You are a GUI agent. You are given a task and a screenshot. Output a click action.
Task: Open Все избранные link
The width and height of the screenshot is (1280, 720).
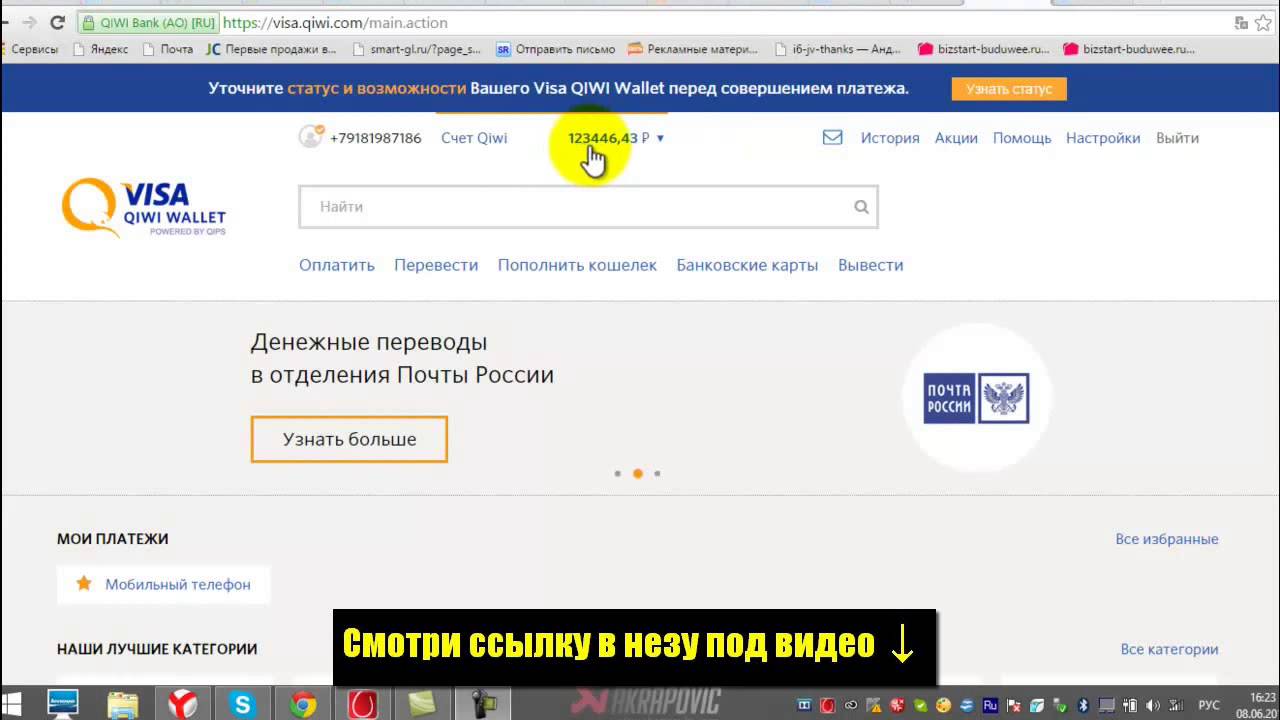[x=1167, y=539]
